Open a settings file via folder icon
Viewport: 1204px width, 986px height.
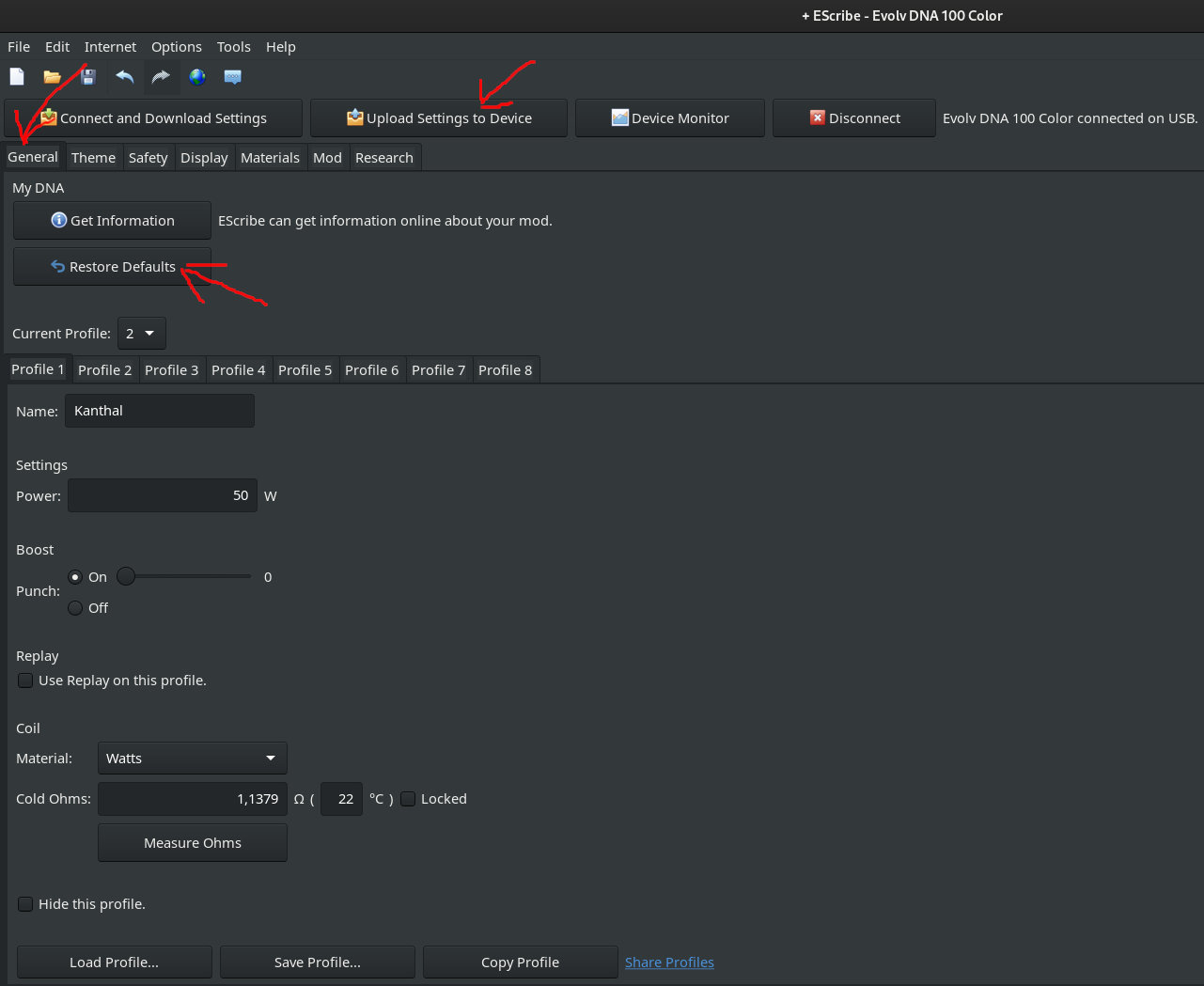[53, 77]
